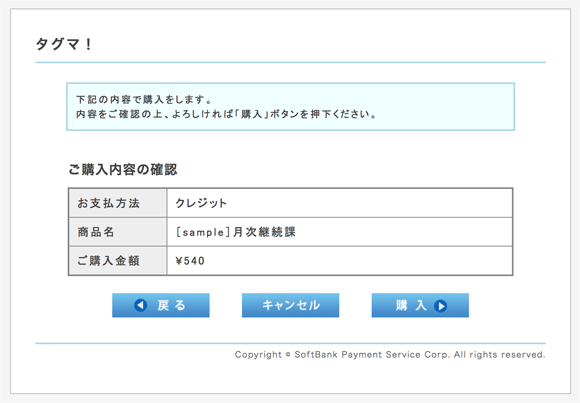
Task: Click the 内容をご確認の上 instruction line
Action: 226,114
